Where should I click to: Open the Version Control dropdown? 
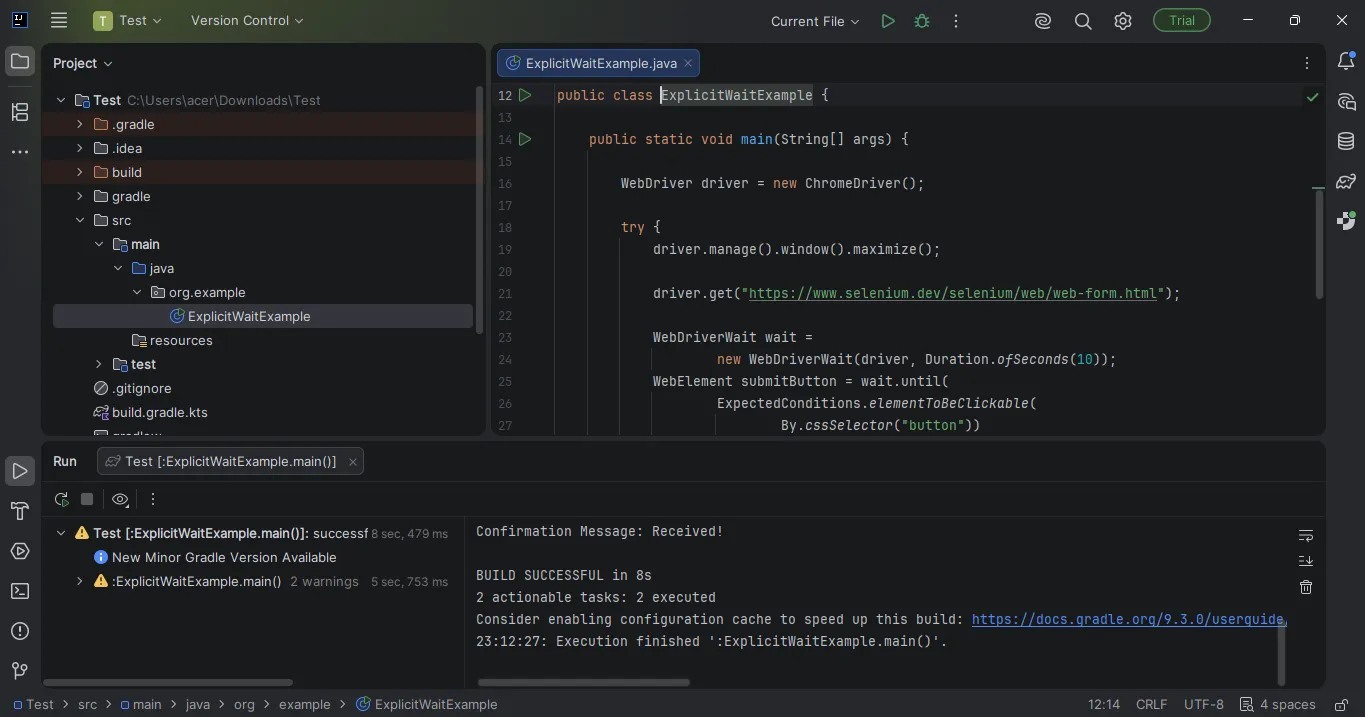click(247, 20)
